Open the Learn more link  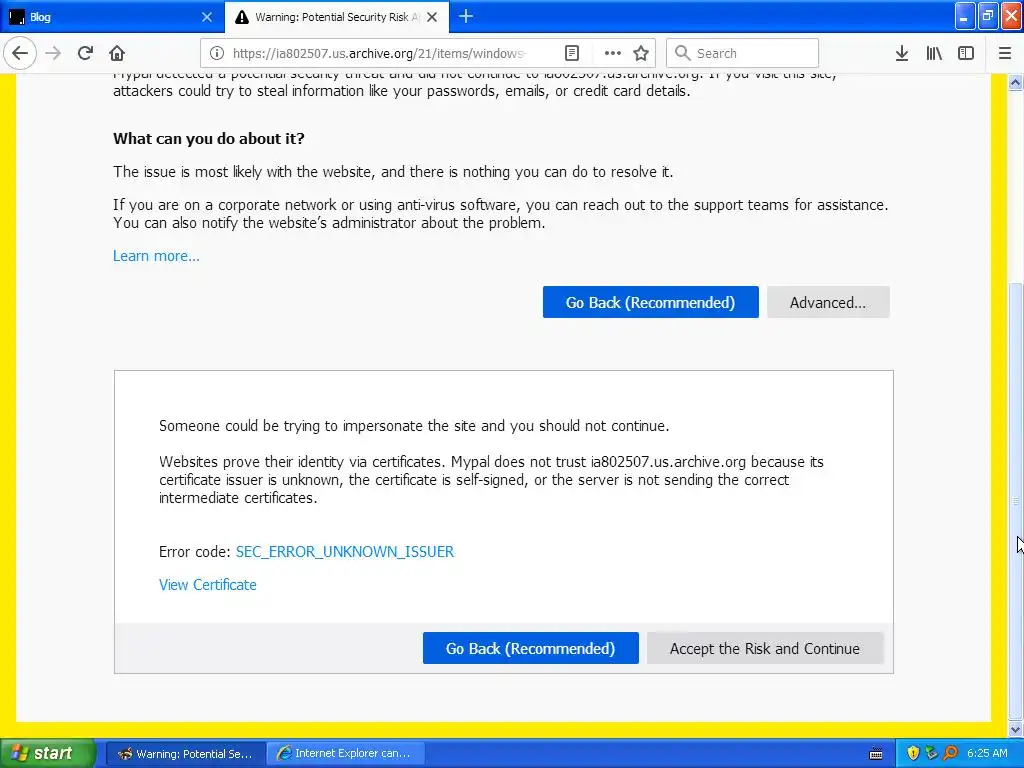[x=156, y=256]
